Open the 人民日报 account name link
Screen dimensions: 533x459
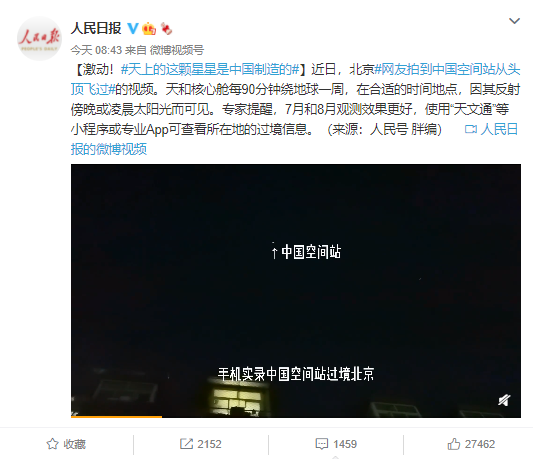pos(96,28)
